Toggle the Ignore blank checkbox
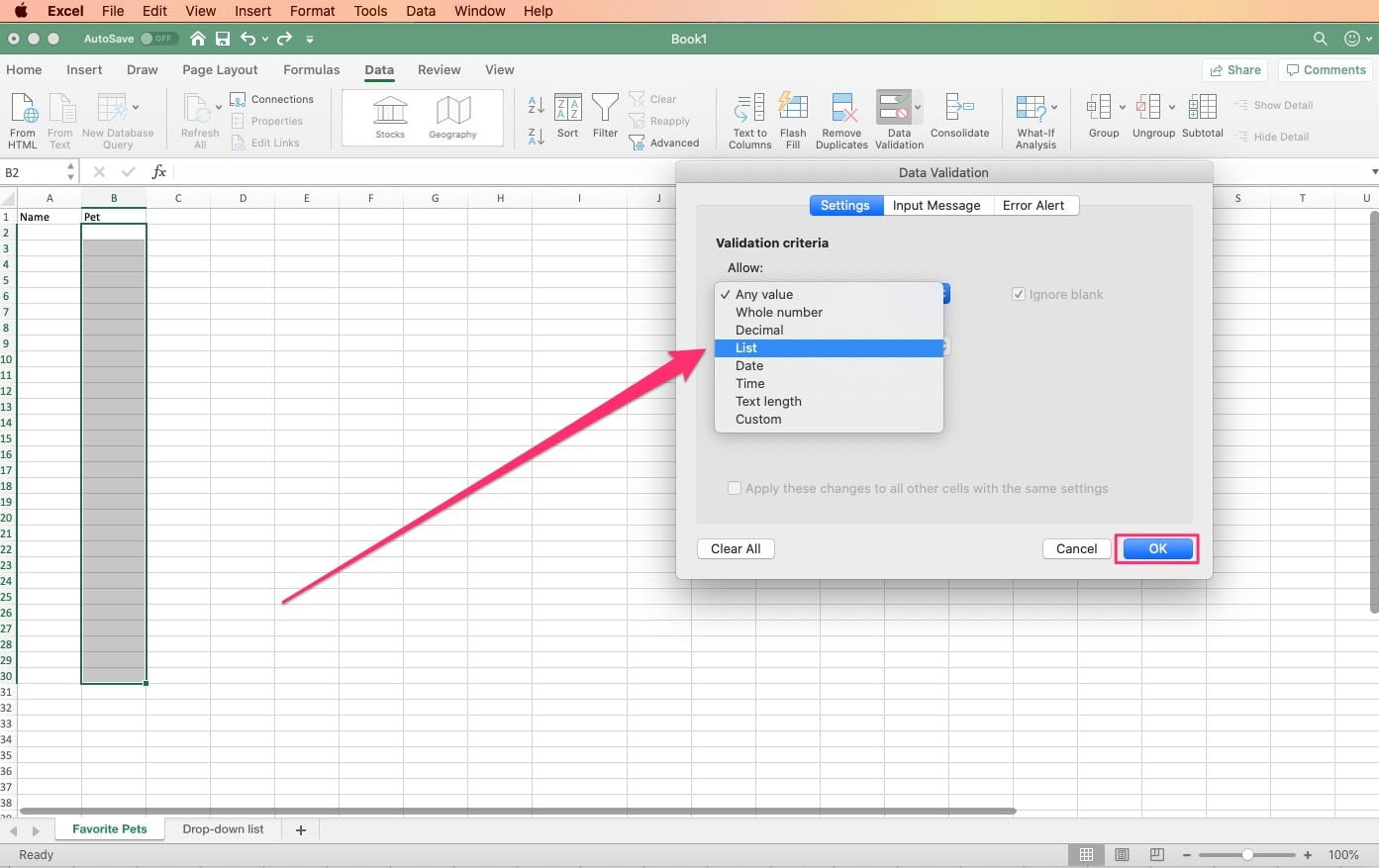Screen dimensions: 1379x868 tap(1018, 294)
